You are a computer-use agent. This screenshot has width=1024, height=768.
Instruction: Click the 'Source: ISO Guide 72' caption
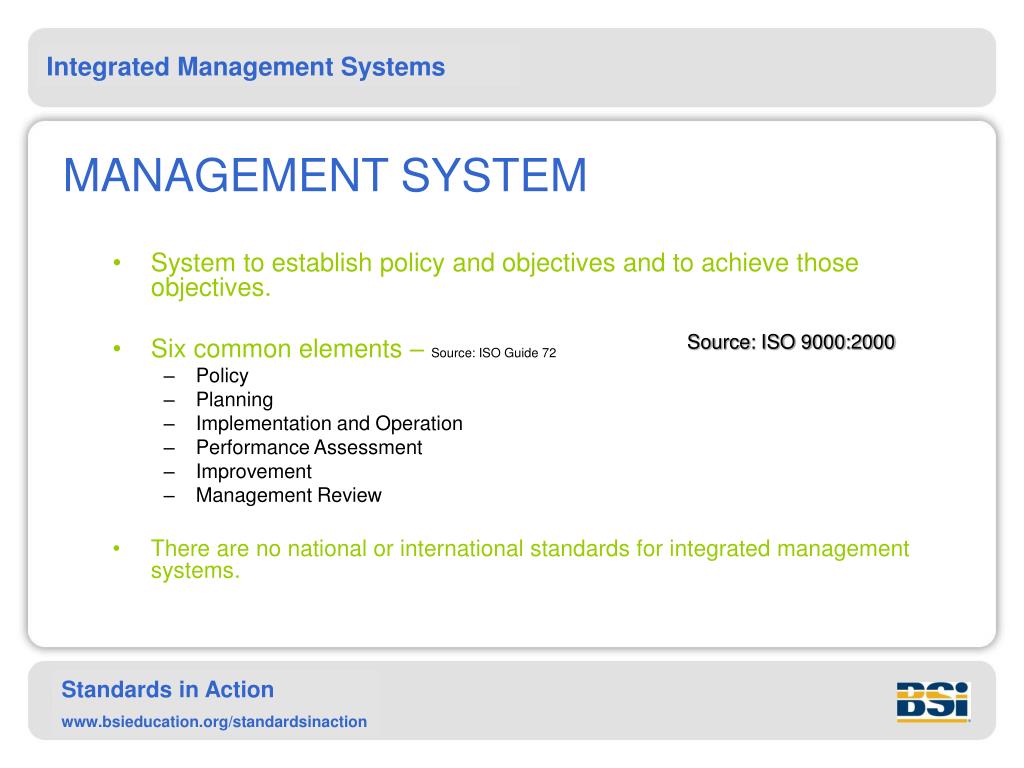click(494, 353)
